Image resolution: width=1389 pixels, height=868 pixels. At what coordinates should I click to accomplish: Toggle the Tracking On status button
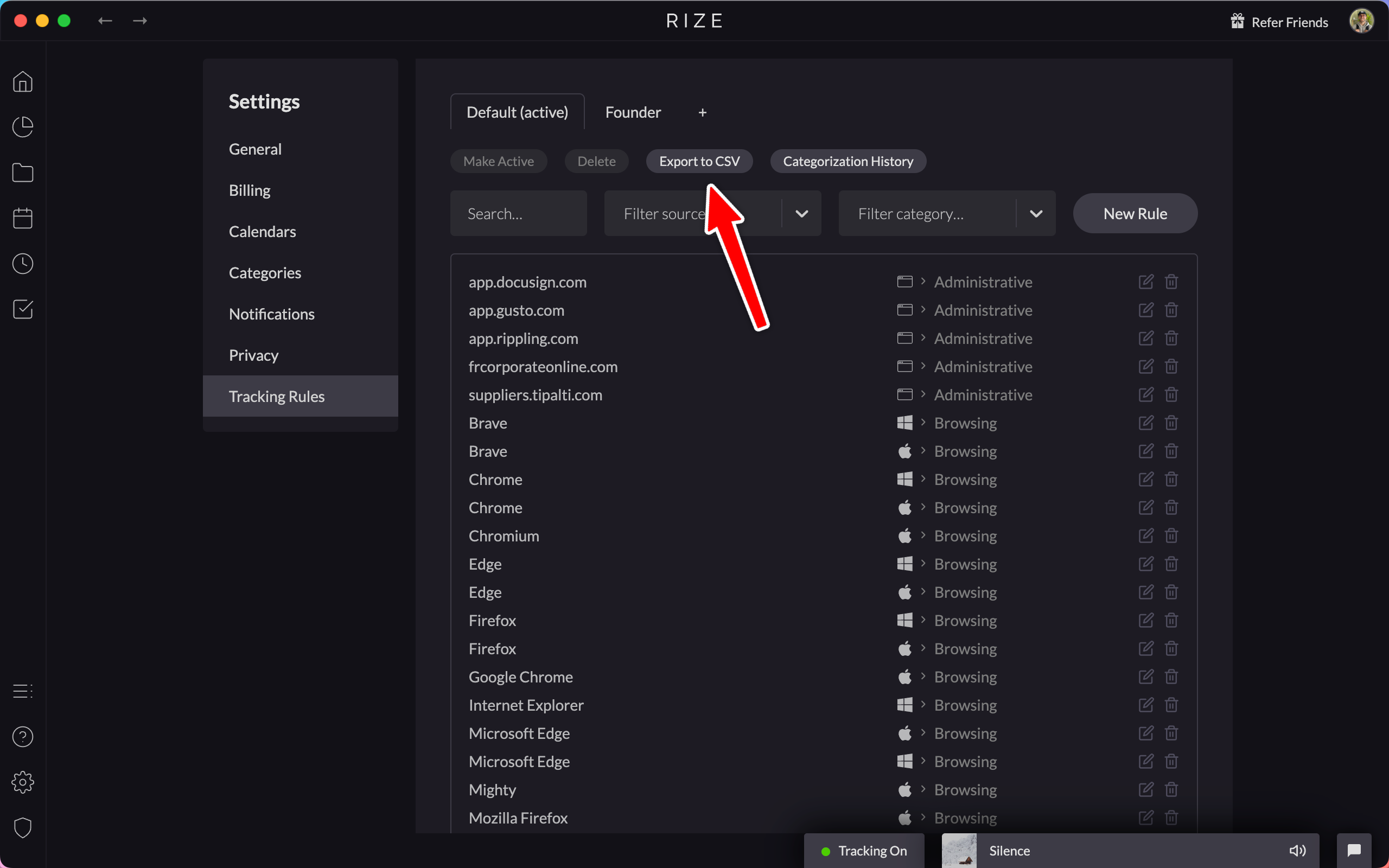click(864, 851)
